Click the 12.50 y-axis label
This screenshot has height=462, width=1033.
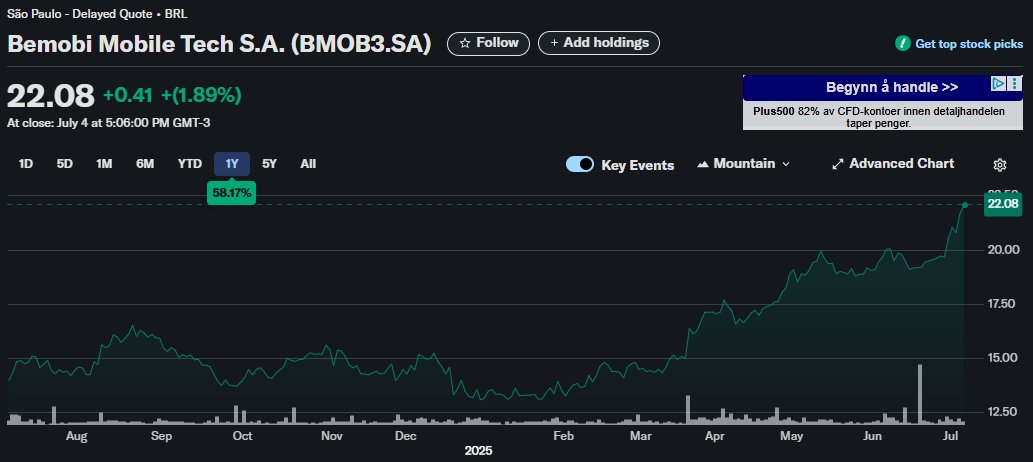point(1003,412)
